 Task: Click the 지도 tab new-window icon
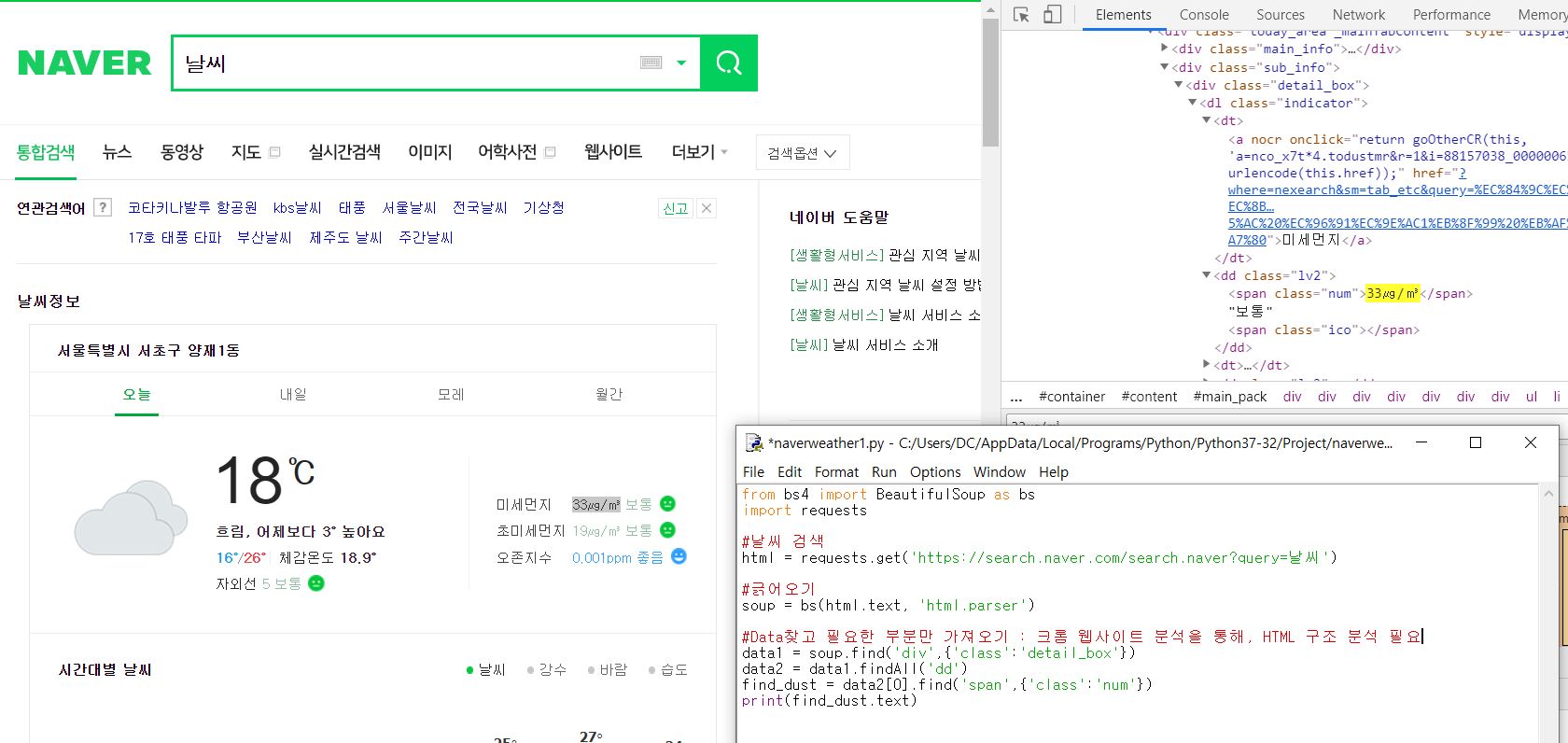pos(274,152)
